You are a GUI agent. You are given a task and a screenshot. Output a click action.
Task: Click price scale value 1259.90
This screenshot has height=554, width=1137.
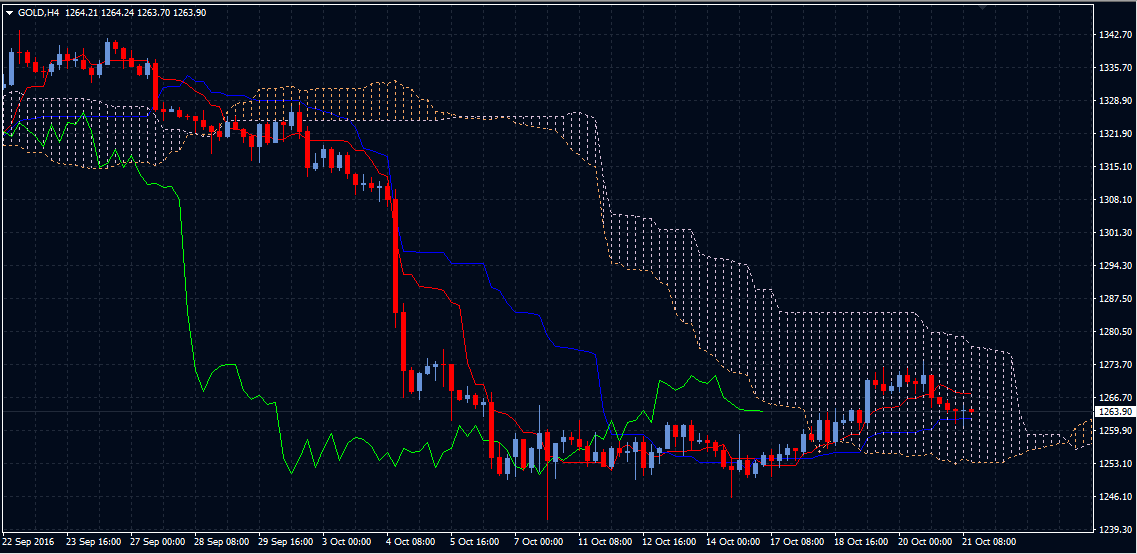click(x=1115, y=431)
